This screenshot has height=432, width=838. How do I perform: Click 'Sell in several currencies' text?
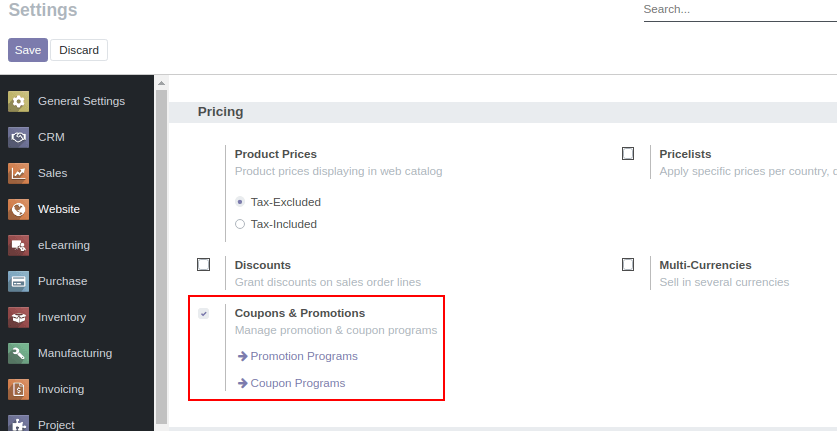click(x=724, y=282)
